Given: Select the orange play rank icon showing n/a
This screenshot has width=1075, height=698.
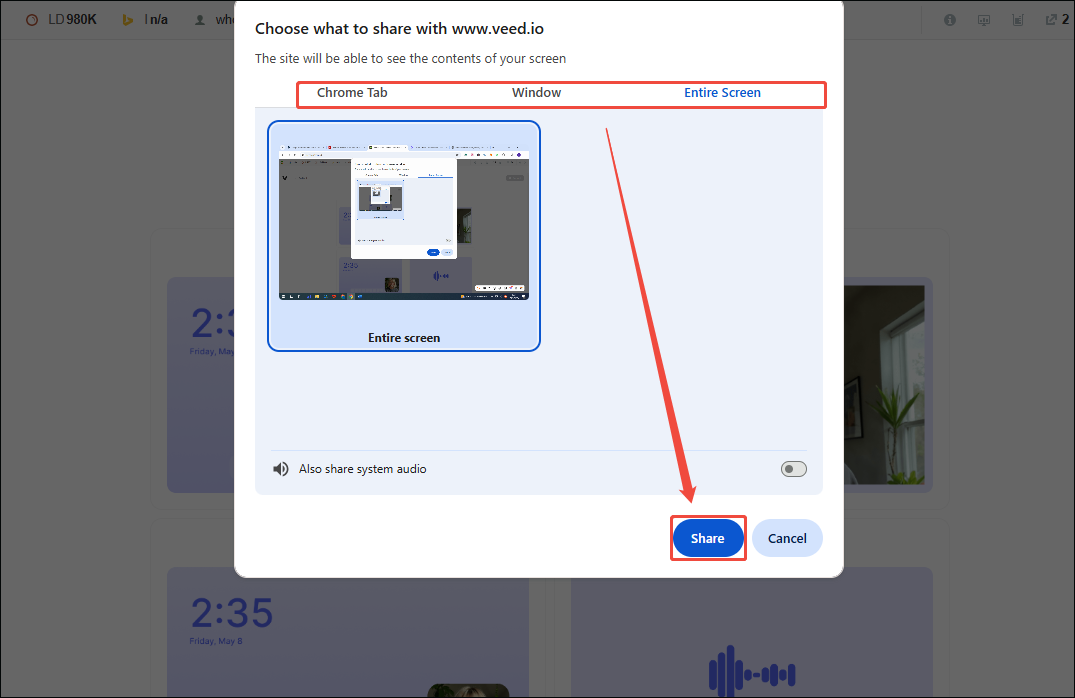Looking at the screenshot, I should [126, 18].
